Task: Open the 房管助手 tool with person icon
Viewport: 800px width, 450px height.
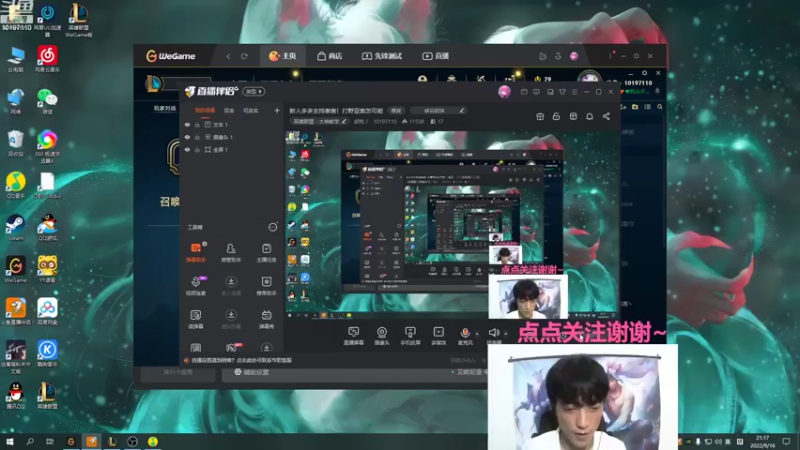Action: (231, 252)
